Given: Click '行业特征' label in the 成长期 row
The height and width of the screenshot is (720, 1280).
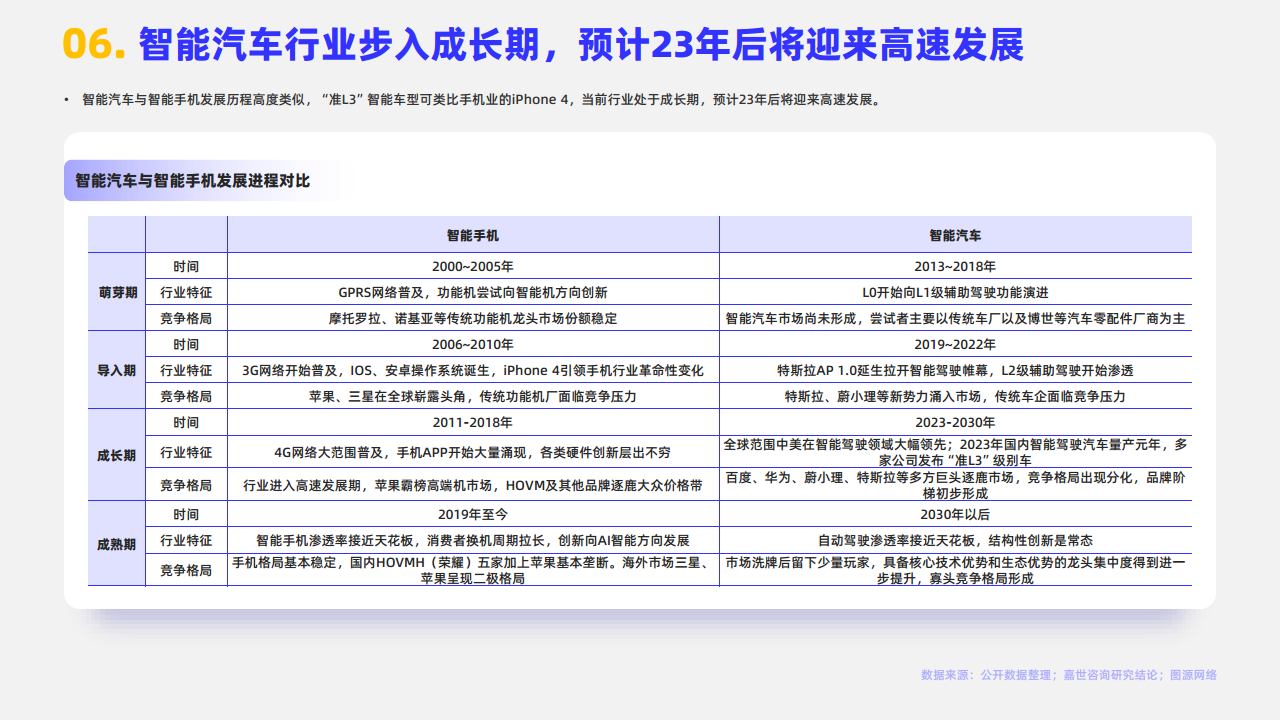Looking at the screenshot, I should coord(186,452).
